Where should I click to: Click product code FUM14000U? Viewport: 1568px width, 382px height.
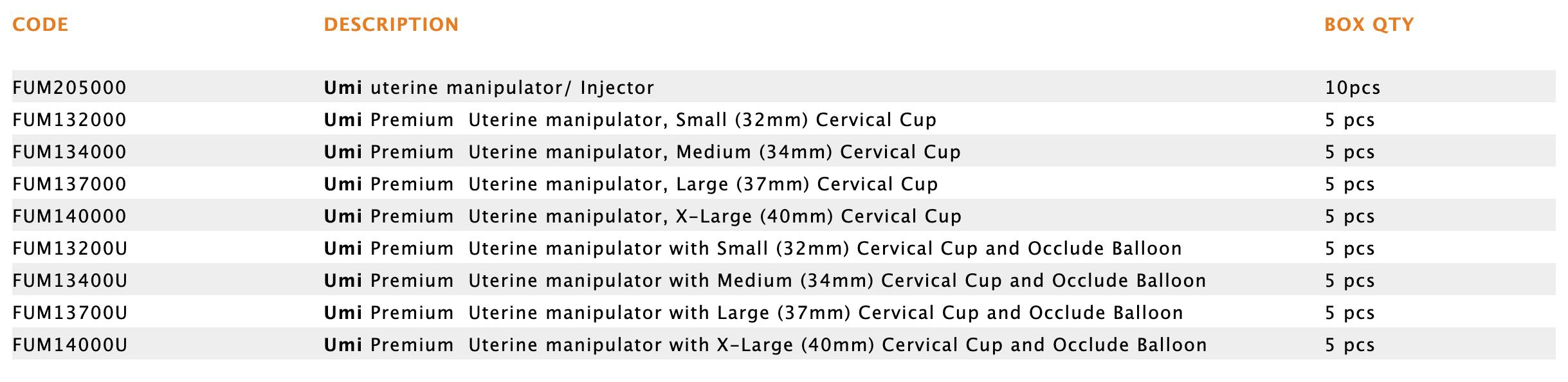coord(69,345)
